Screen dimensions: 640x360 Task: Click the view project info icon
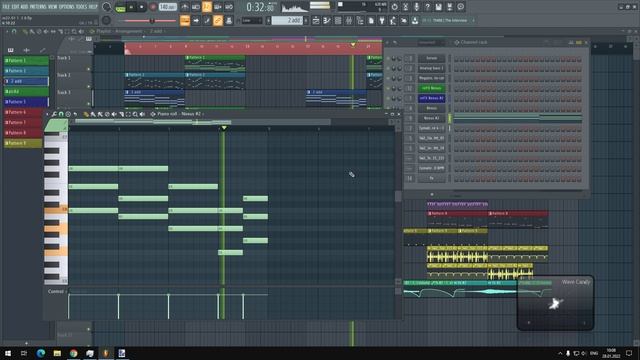point(460,7)
